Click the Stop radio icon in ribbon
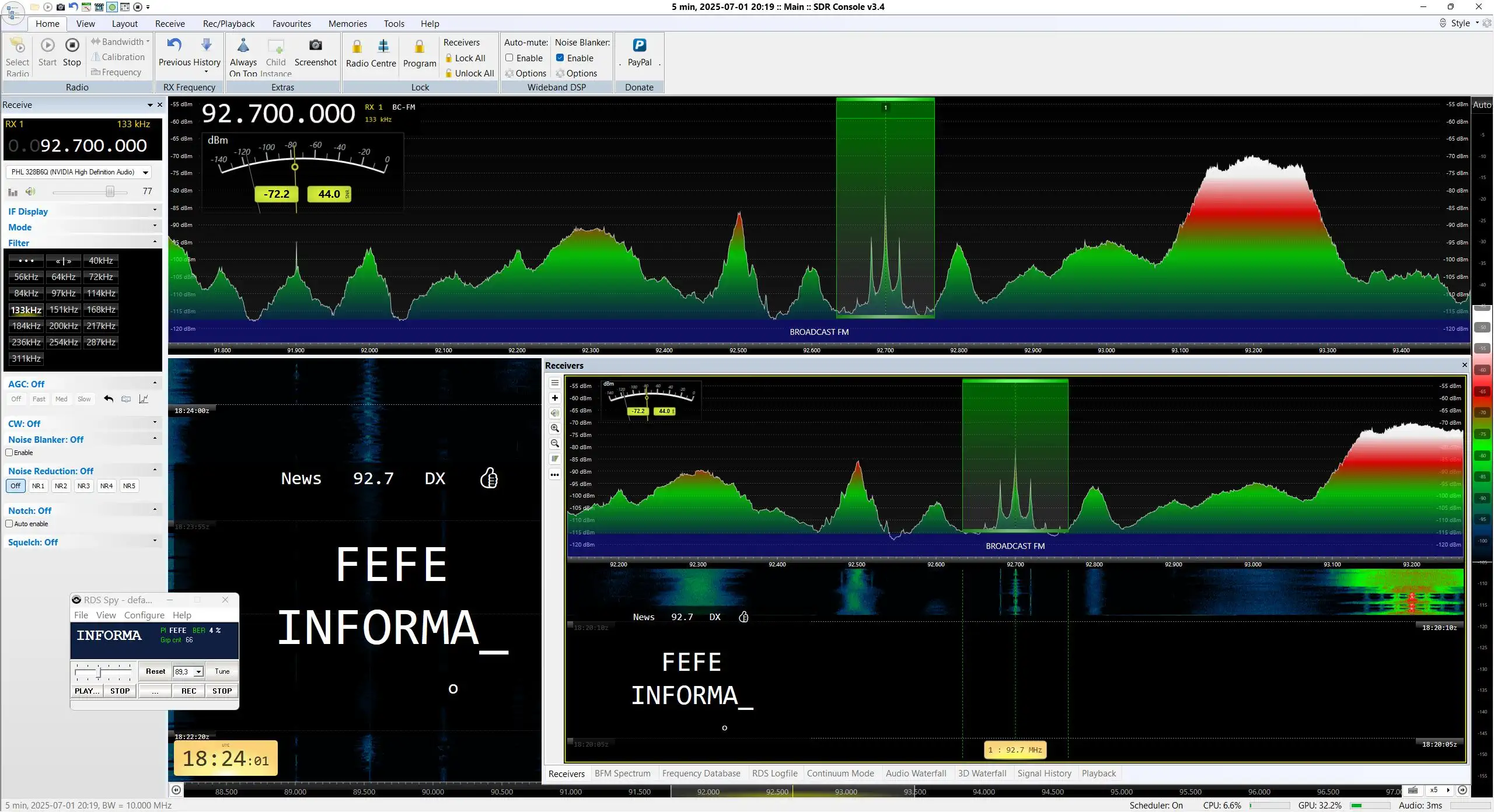Viewport: 1494px width, 812px height. [x=72, y=45]
